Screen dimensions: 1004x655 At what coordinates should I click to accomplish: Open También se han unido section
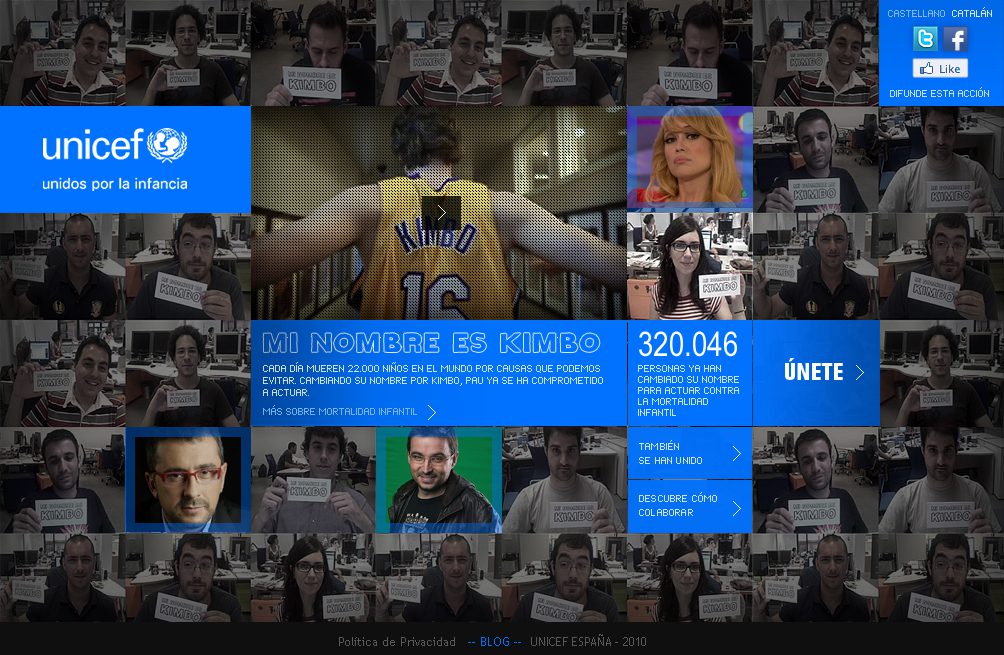[x=672, y=454]
